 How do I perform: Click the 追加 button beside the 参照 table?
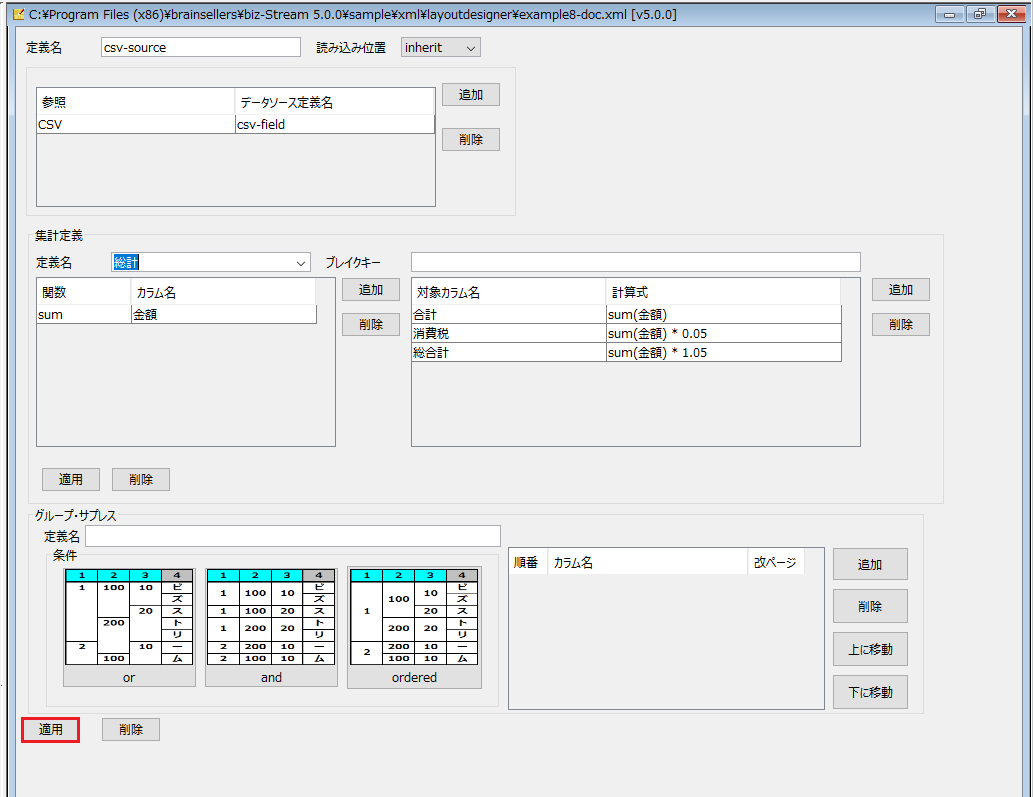(x=470, y=95)
